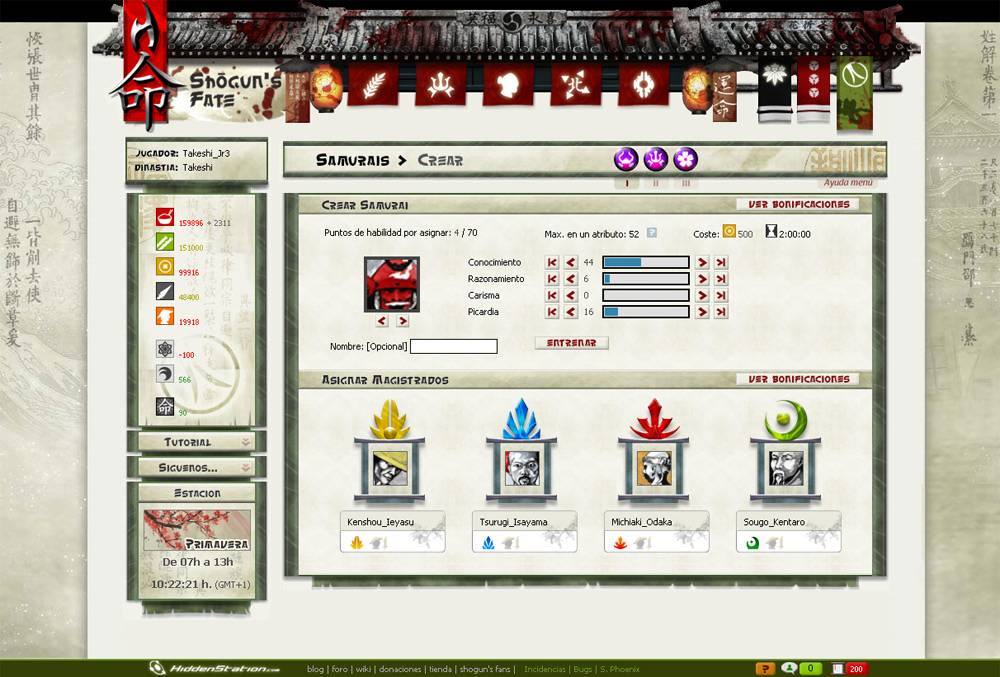1000x677 pixels.
Task: Select previous samurai avatar arrow
Action: pos(382,321)
